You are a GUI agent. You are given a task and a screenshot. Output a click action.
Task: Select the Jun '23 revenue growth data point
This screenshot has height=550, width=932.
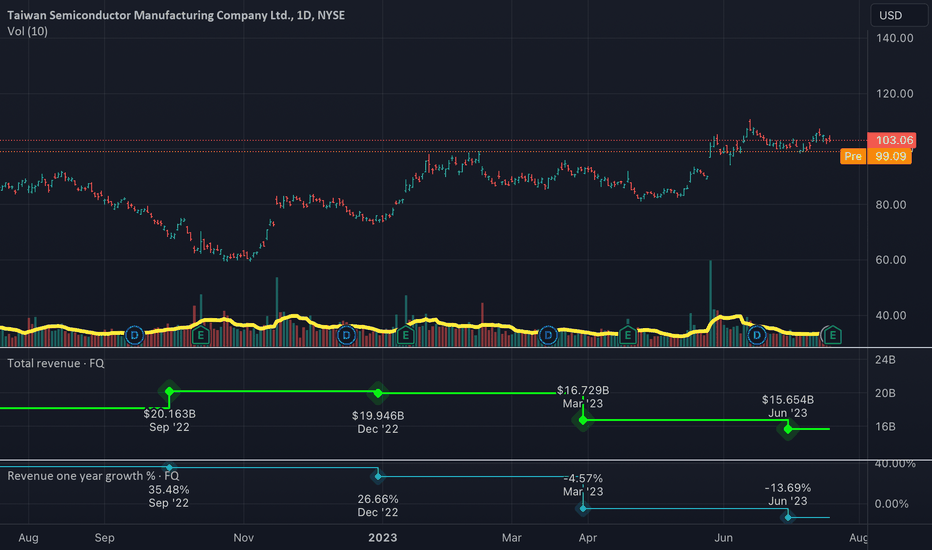point(788,517)
